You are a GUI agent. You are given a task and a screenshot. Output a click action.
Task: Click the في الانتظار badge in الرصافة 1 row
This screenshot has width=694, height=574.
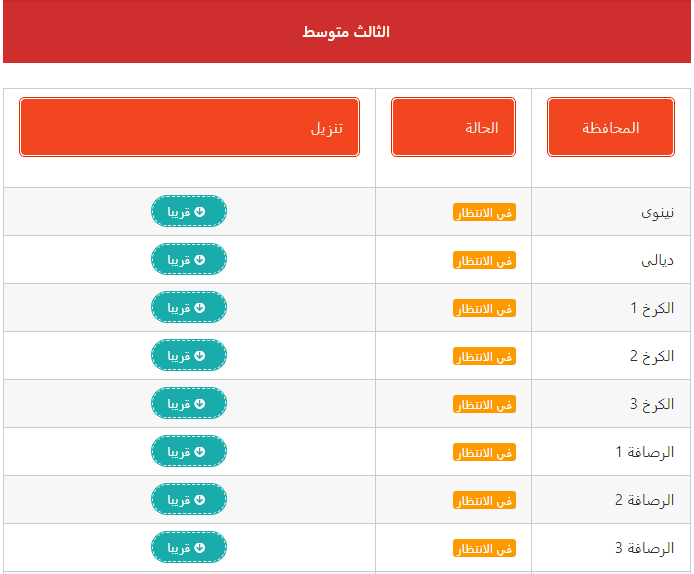coord(484,452)
